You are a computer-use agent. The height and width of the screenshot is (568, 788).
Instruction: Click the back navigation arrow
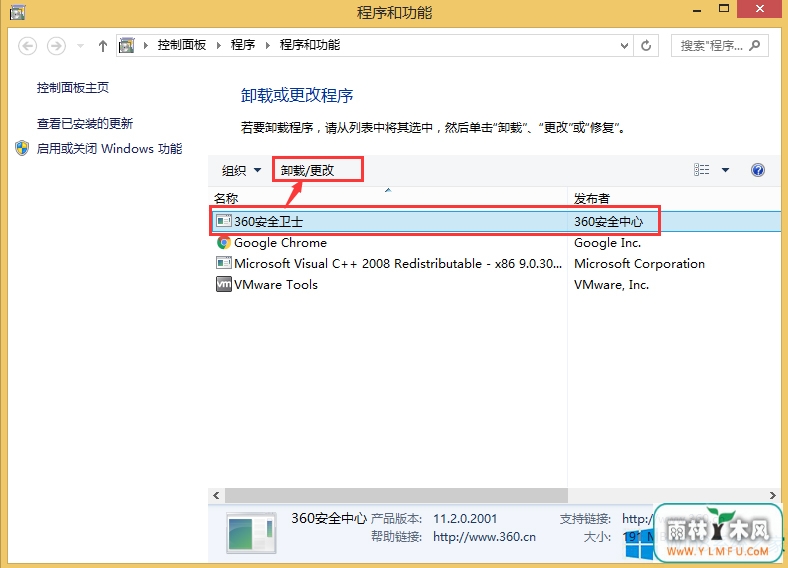click(x=28, y=45)
